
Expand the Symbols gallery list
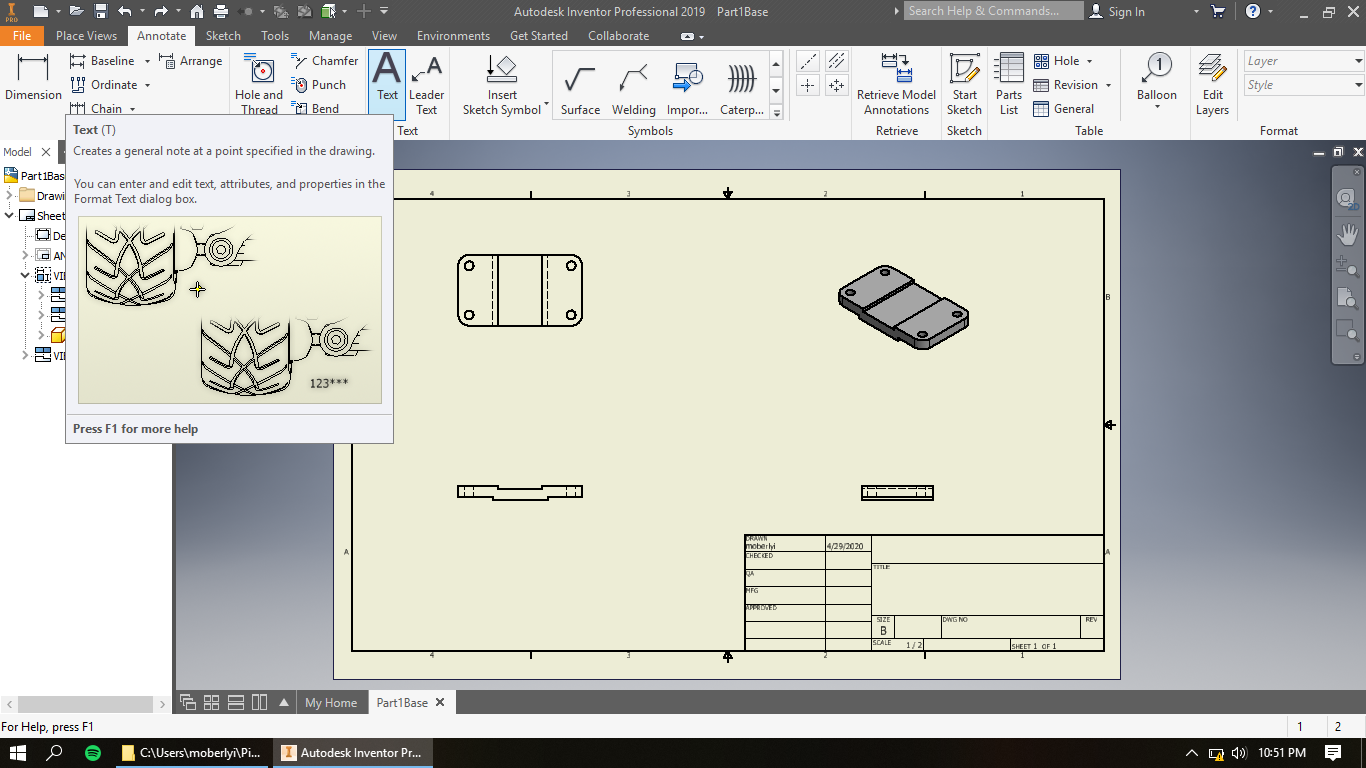click(777, 113)
